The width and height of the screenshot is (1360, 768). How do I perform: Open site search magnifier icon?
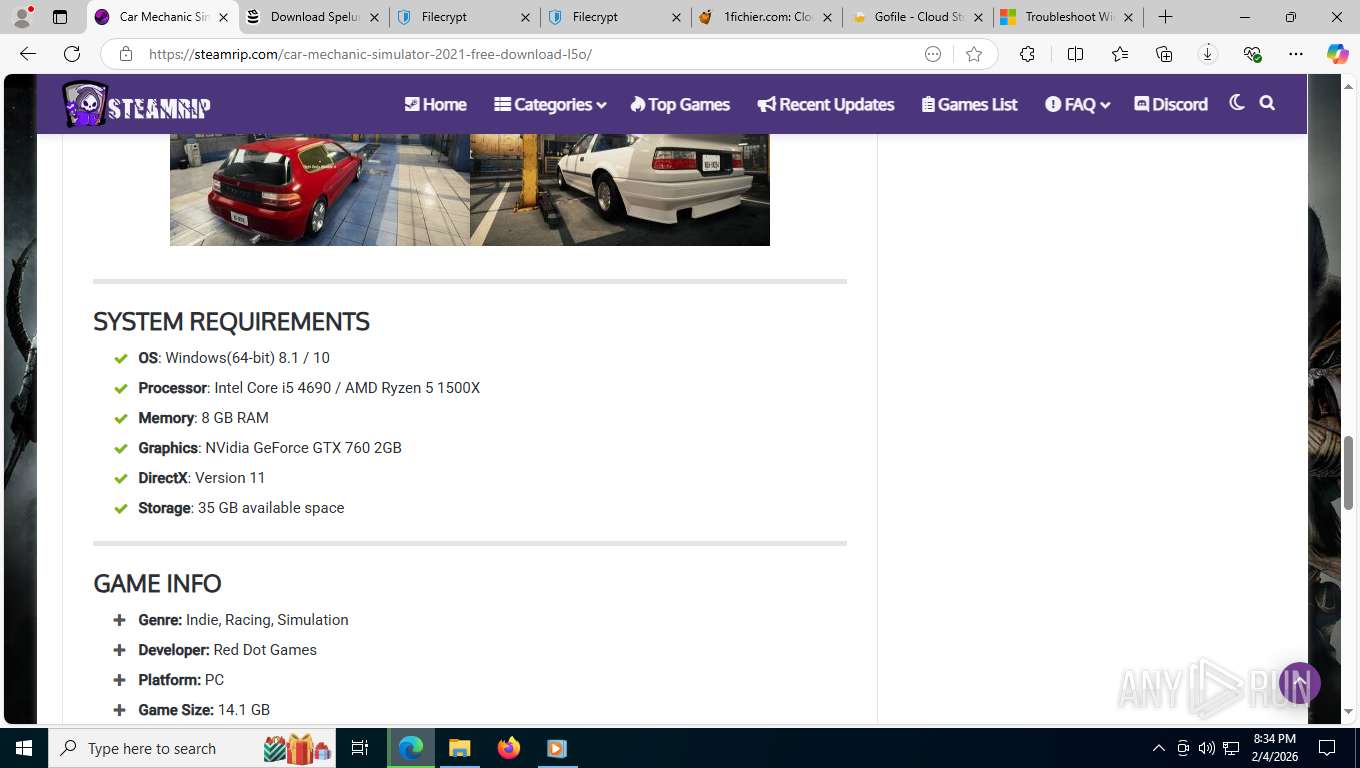(1267, 103)
